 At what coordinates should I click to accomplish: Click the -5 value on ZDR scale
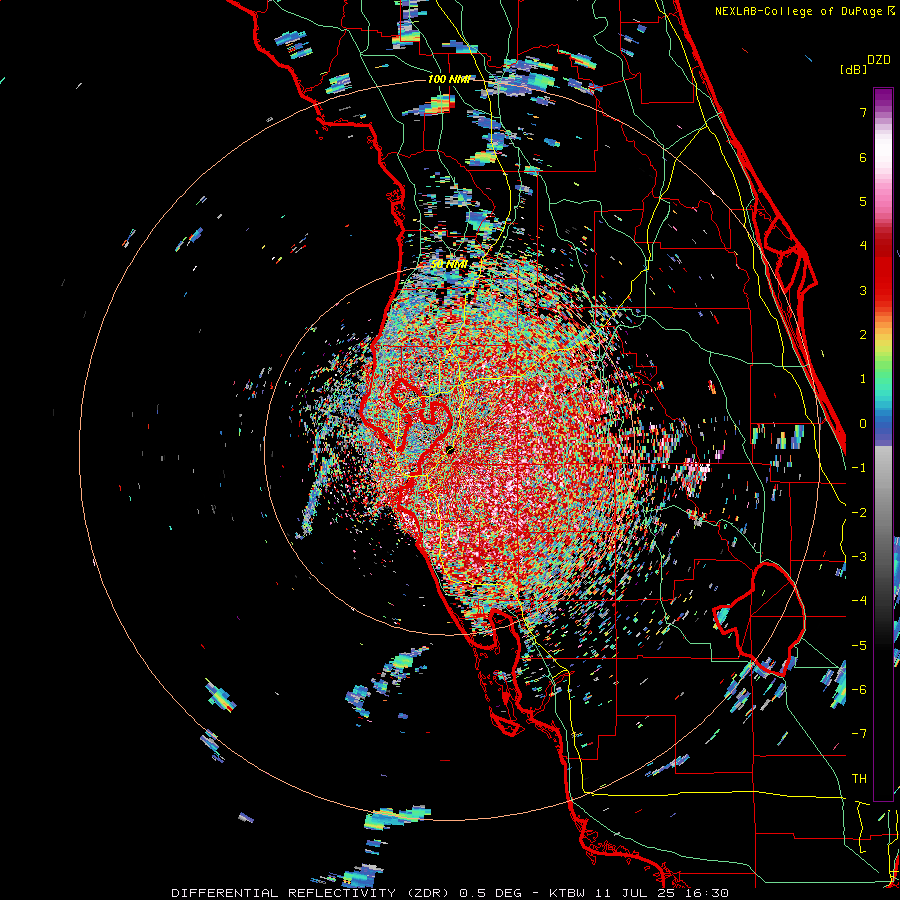point(859,645)
